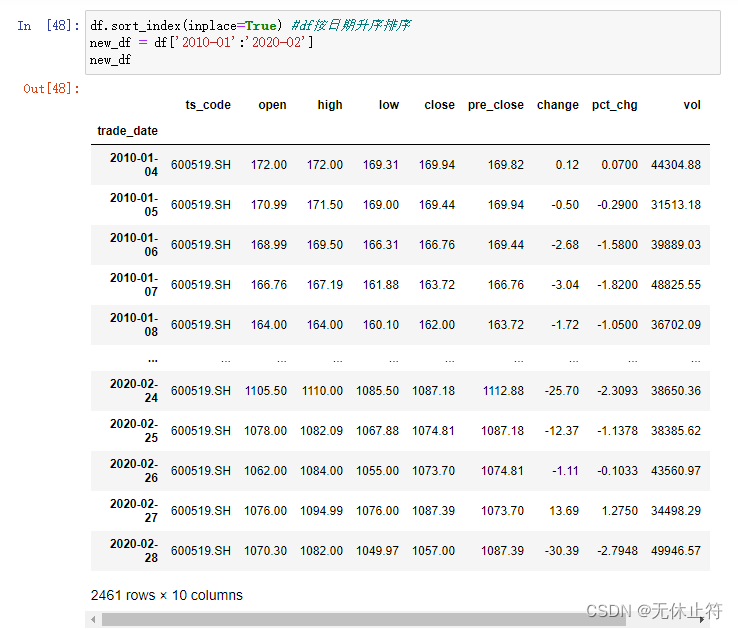Click the 2010-01-05 row index
Image resolution: width=738 pixels, height=629 pixels.
pyautogui.click(x=134, y=205)
